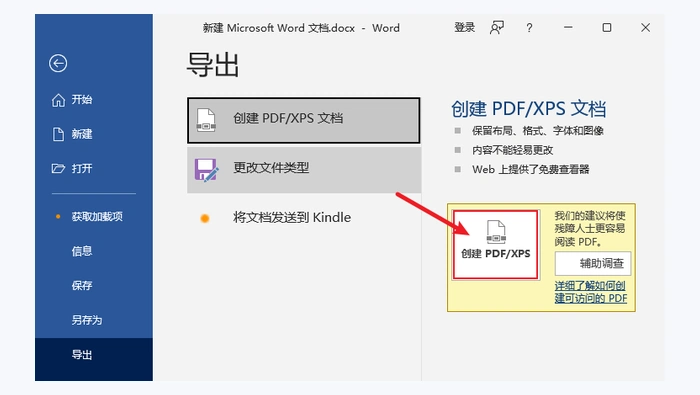The image size is (700, 395).
Task: Click 登录 to sign in
Action: point(464,28)
